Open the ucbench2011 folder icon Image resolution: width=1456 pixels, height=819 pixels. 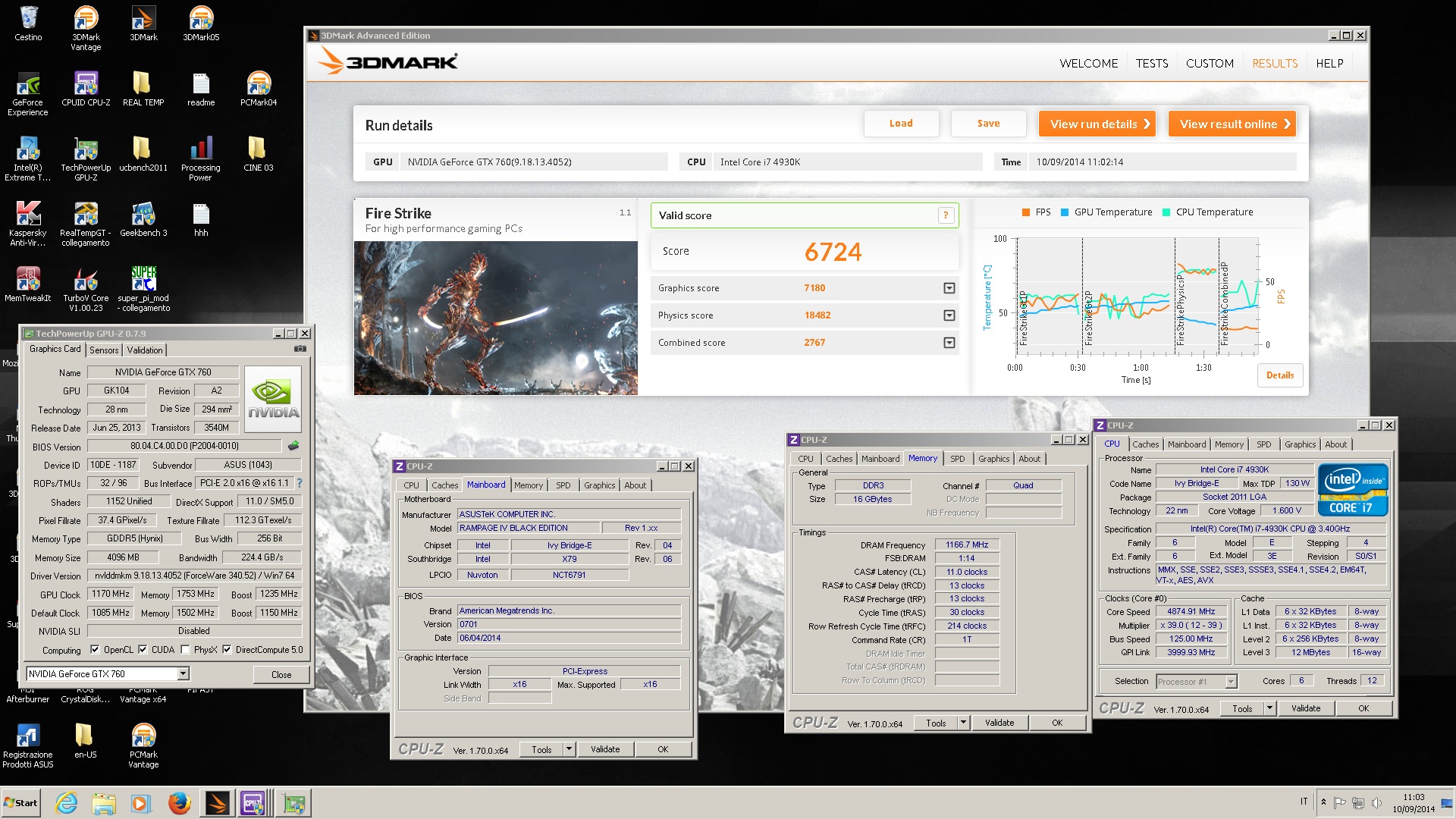(x=143, y=153)
